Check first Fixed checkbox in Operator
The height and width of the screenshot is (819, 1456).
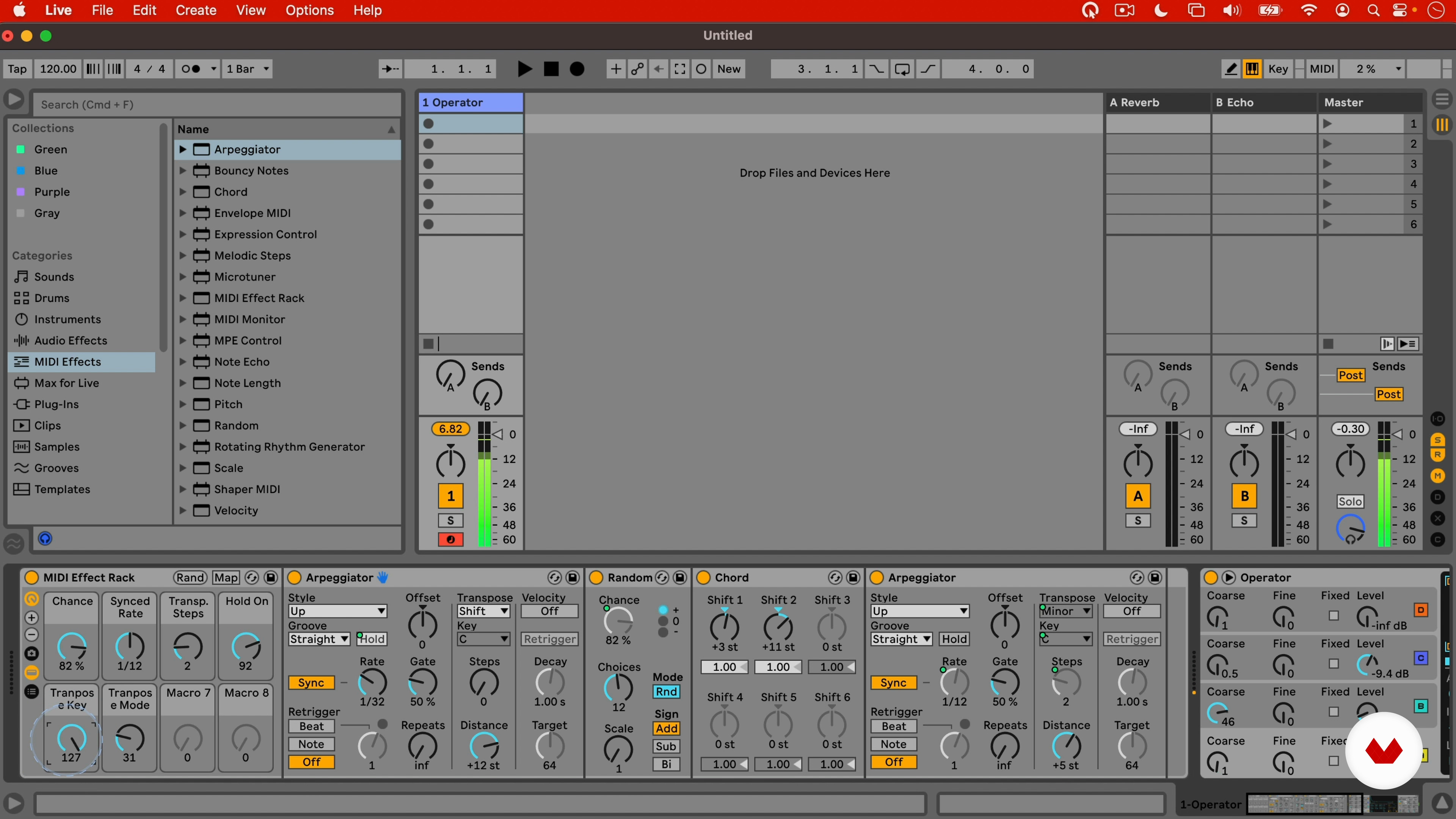1334,615
